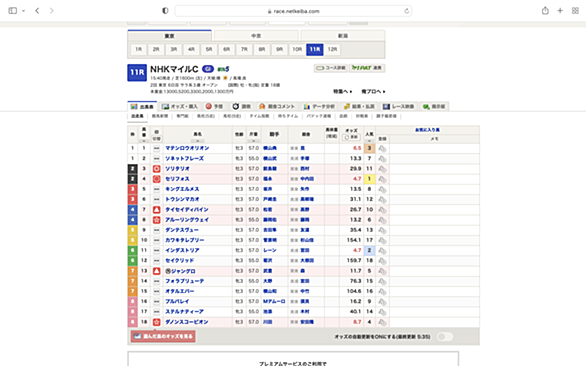
Task: Reload the page with the refresh icon
Action: click(x=406, y=11)
